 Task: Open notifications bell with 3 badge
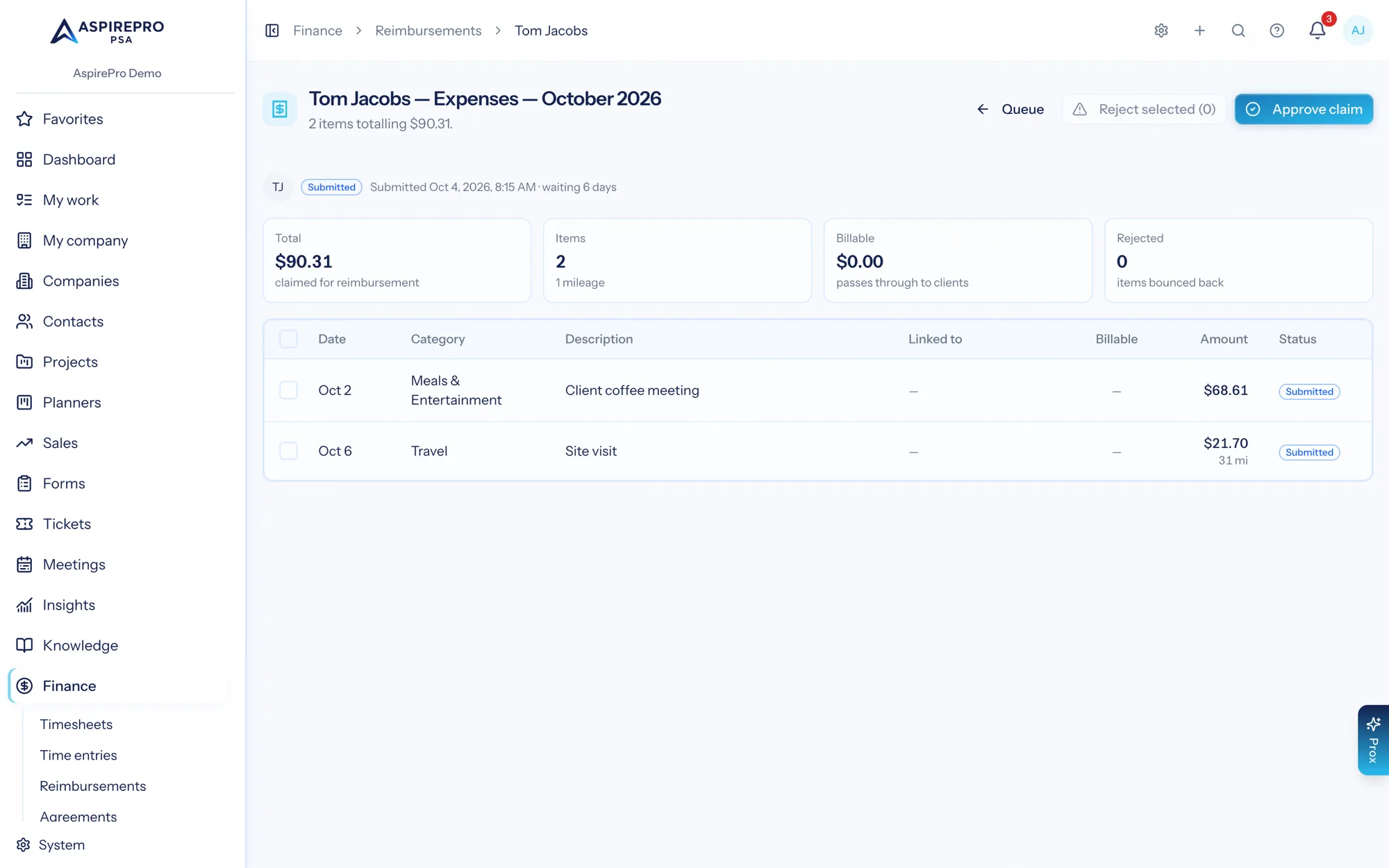pos(1317,31)
